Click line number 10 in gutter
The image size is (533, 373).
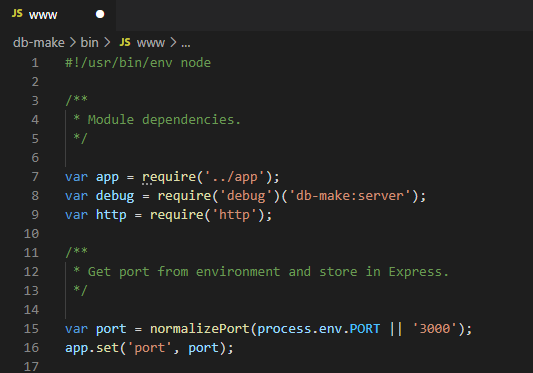pyautogui.click(x=31, y=234)
